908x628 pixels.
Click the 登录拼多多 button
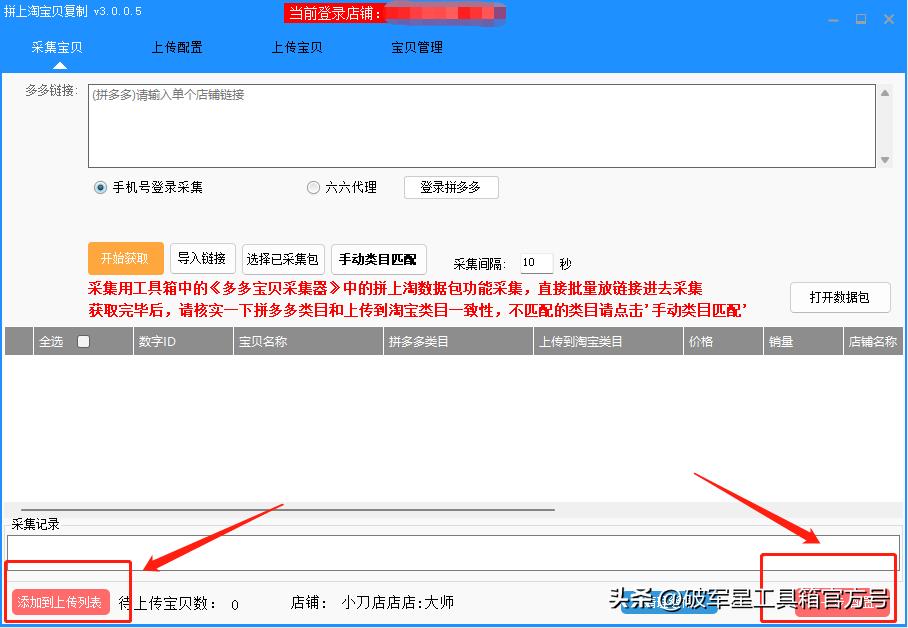[x=450, y=187]
